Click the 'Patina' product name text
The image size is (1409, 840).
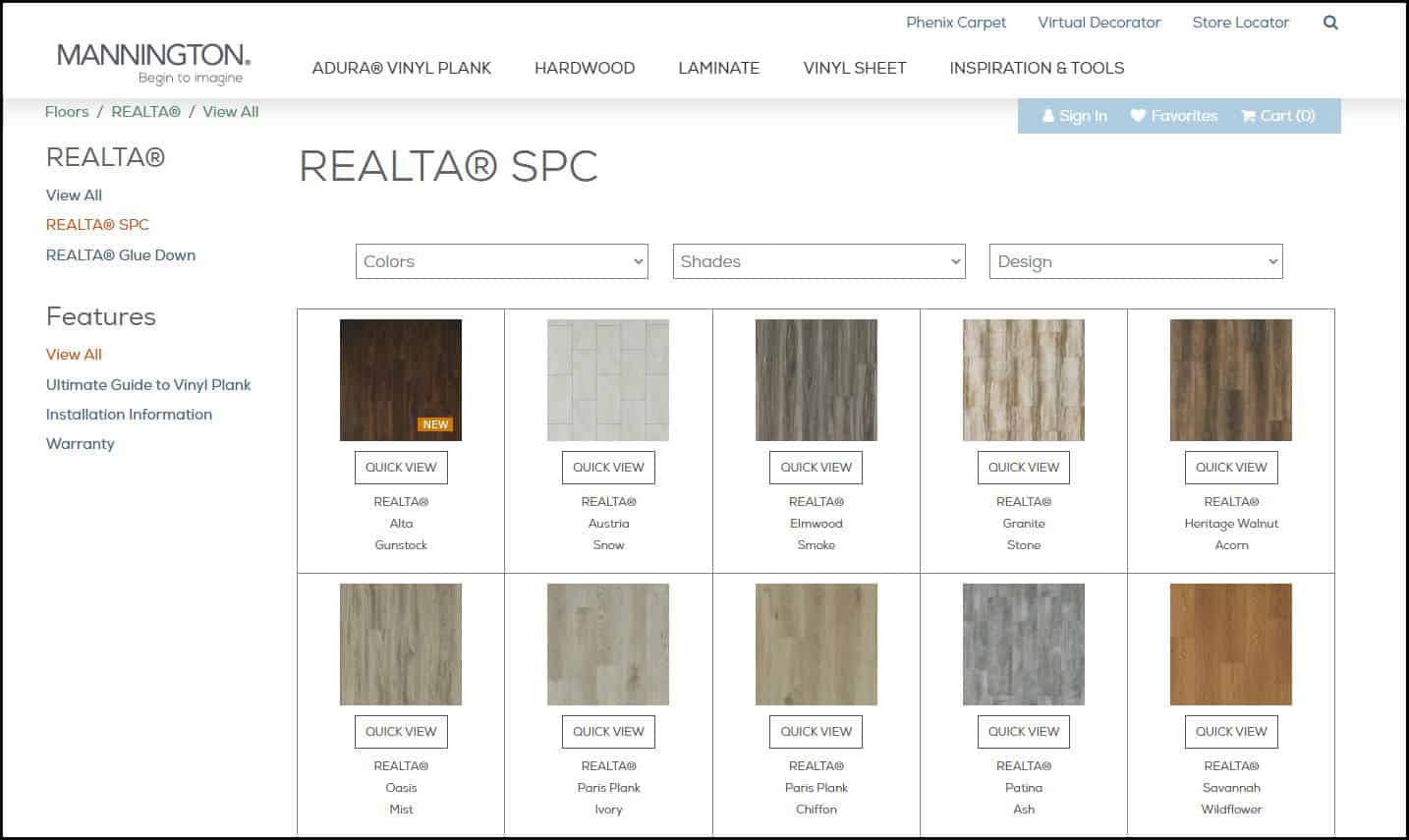[x=1024, y=788]
